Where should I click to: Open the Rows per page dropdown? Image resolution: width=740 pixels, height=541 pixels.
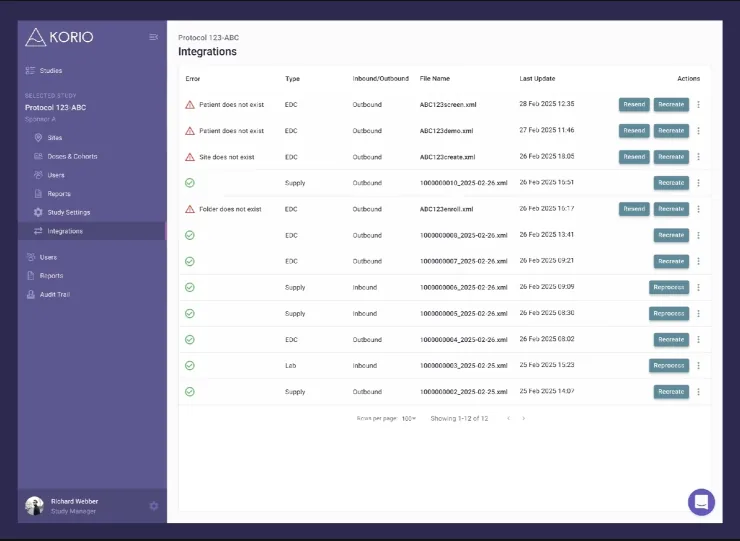[409, 418]
